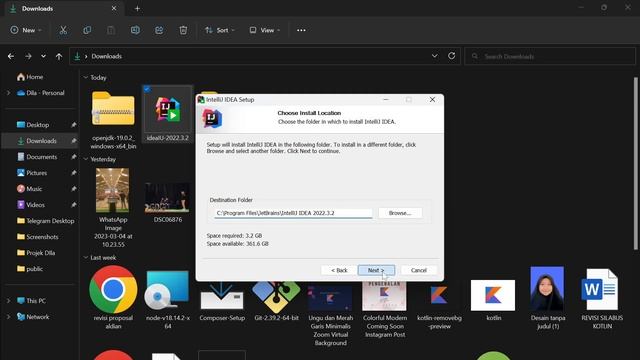Expand This PC in sidebar

[9, 301]
